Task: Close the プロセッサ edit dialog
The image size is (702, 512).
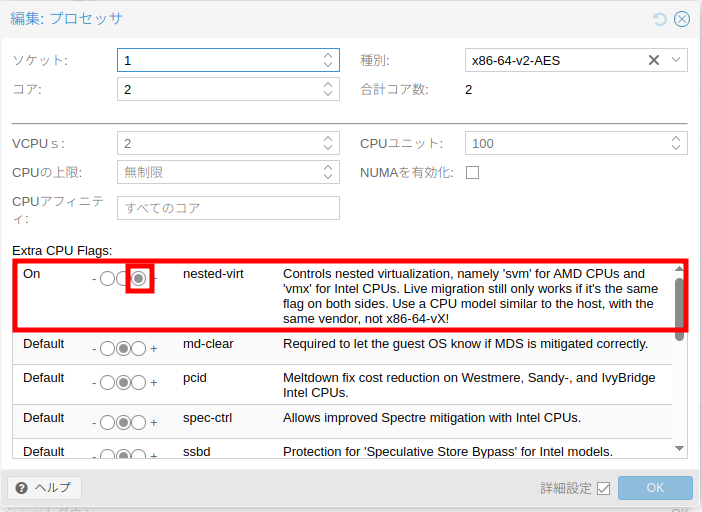Action: 682,19
